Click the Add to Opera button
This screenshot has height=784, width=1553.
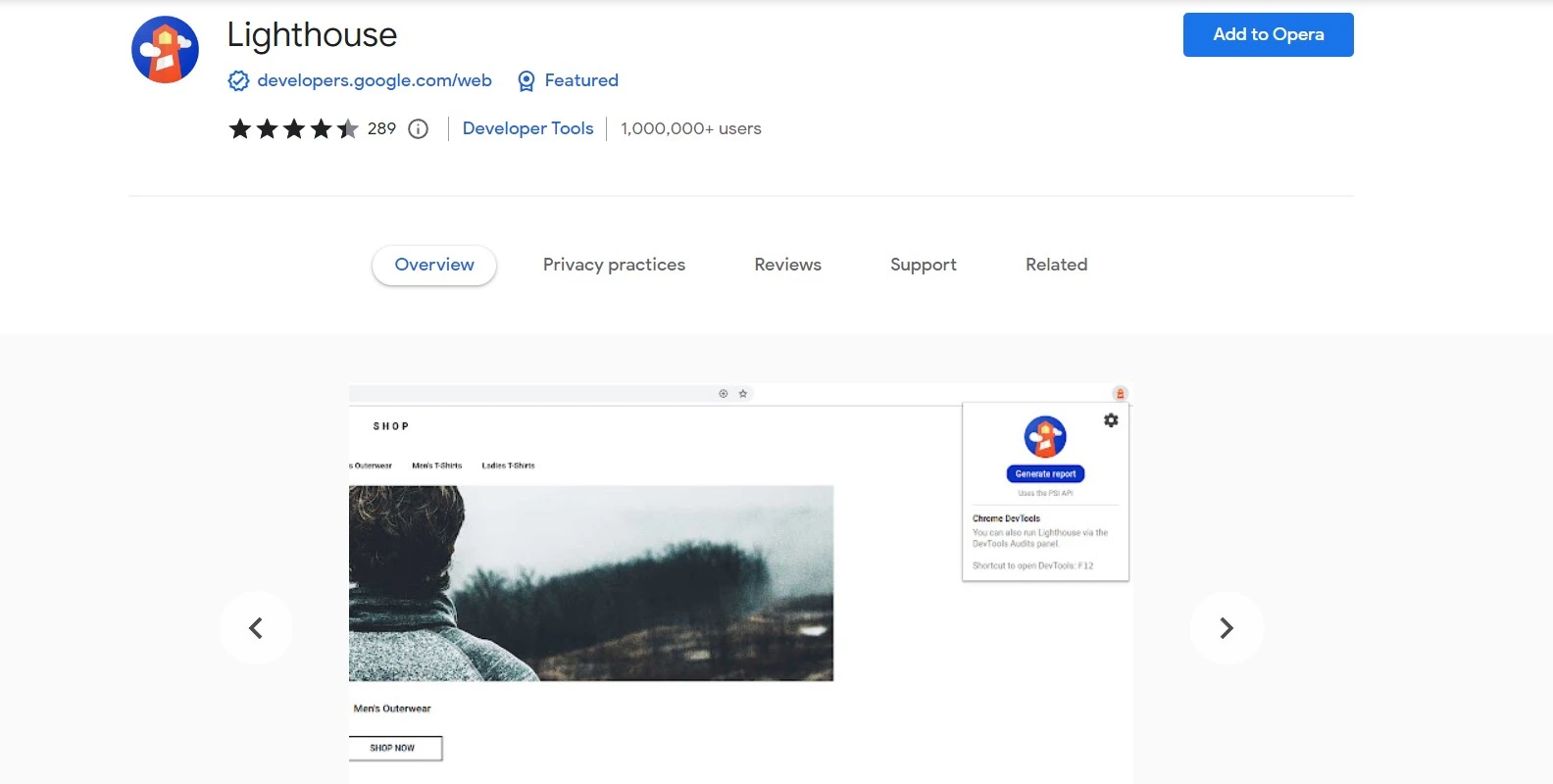pos(1269,34)
